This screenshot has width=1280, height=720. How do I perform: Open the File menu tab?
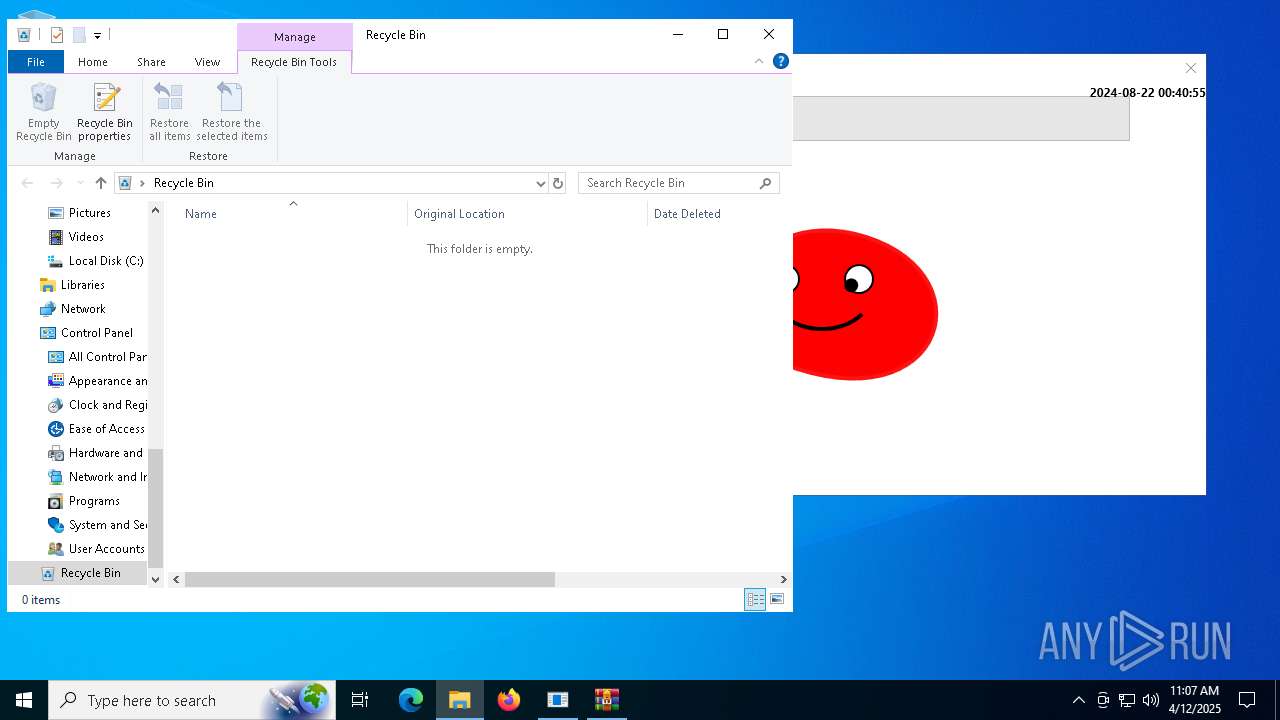[36, 62]
